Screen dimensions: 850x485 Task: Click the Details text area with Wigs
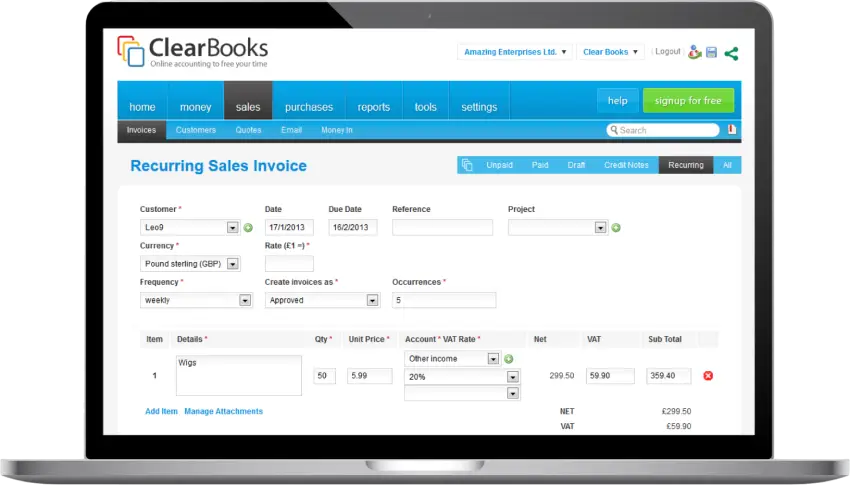click(239, 376)
